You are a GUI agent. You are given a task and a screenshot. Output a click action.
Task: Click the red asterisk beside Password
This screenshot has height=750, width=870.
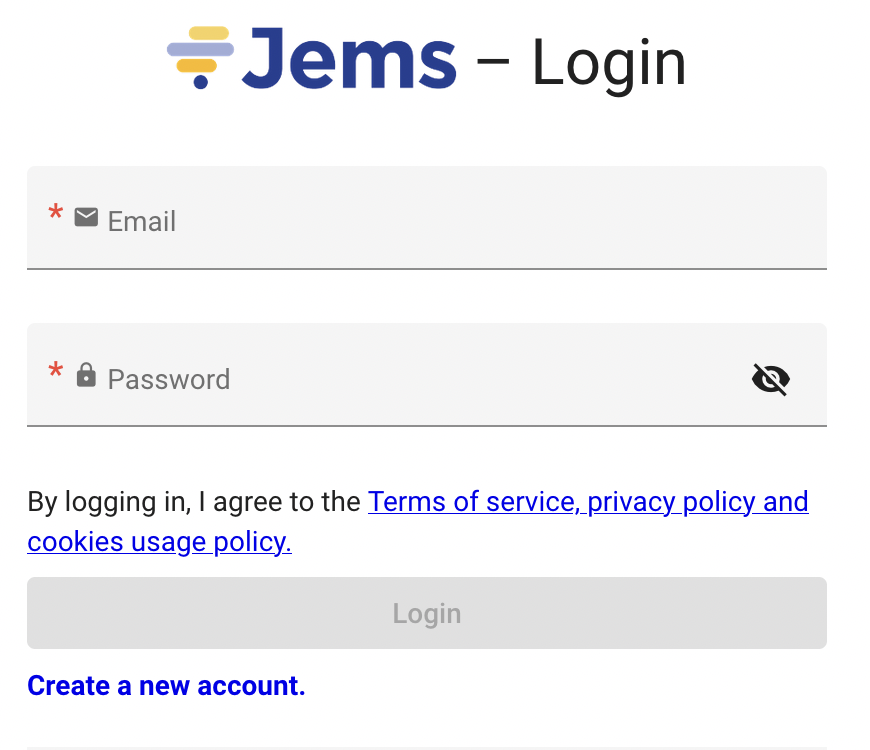(56, 373)
